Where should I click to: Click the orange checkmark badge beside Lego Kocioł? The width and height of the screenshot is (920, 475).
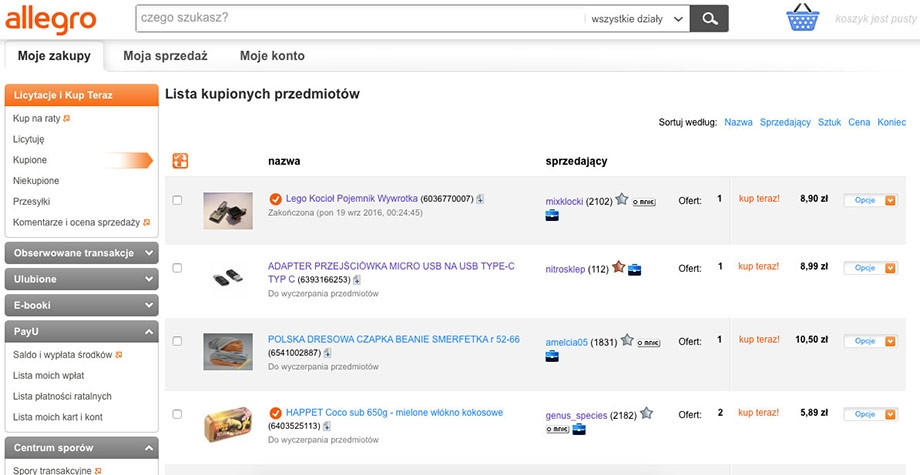[276, 199]
